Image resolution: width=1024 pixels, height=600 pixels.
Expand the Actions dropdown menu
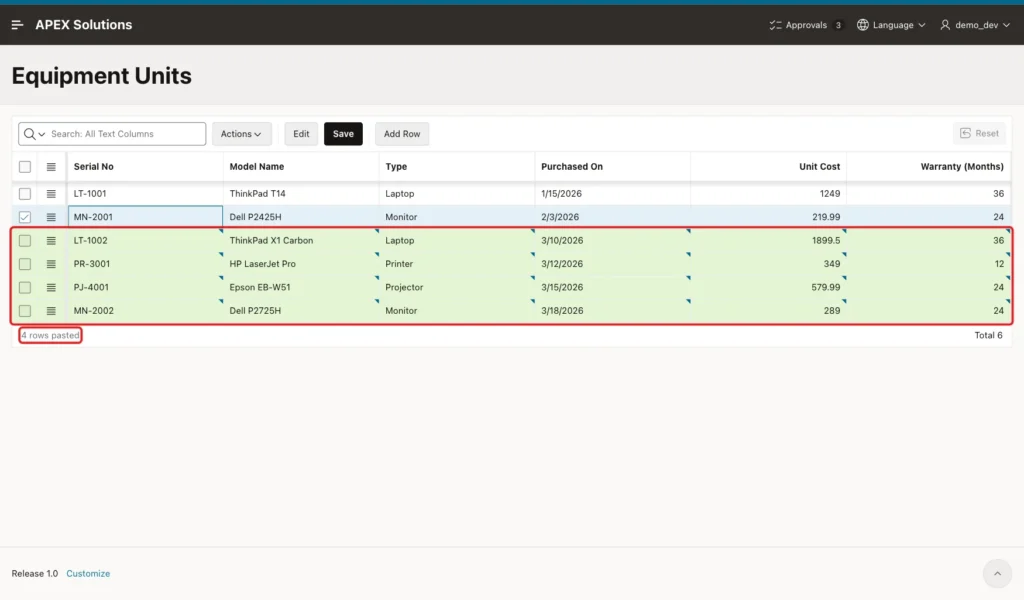tap(242, 134)
